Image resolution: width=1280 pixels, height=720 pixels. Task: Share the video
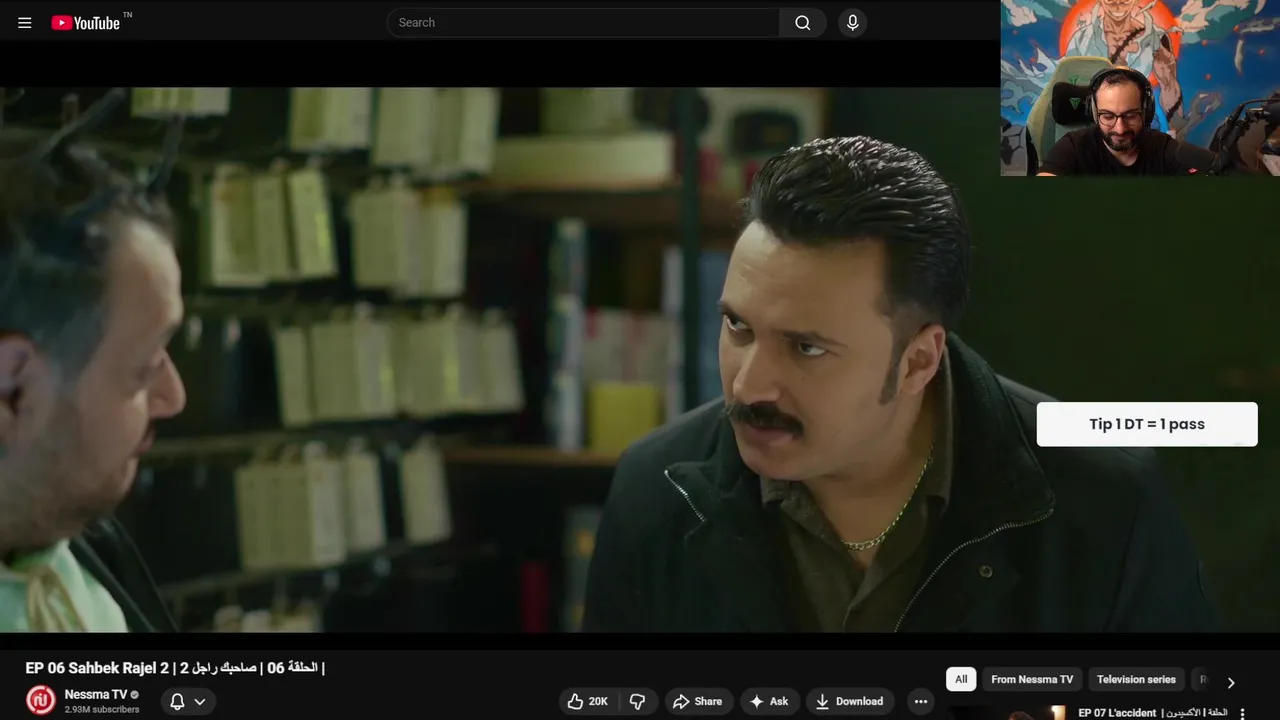click(x=698, y=701)
